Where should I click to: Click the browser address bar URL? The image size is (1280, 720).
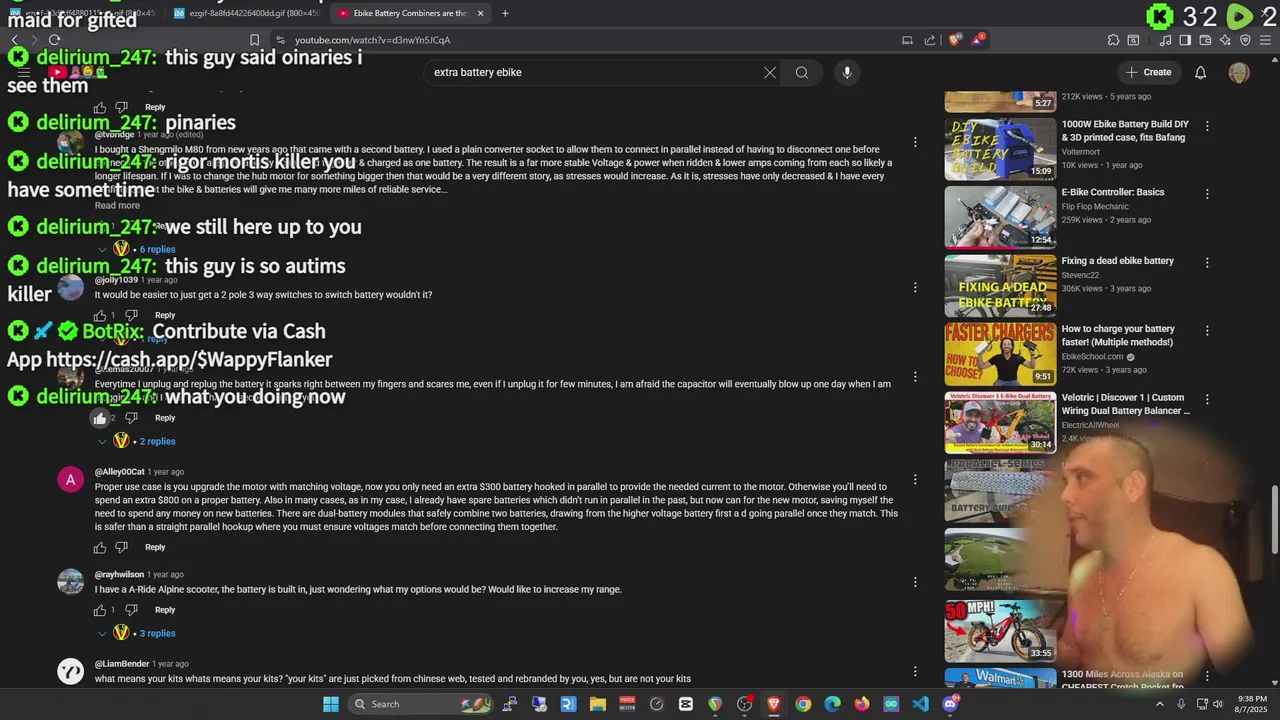[372, 40]
